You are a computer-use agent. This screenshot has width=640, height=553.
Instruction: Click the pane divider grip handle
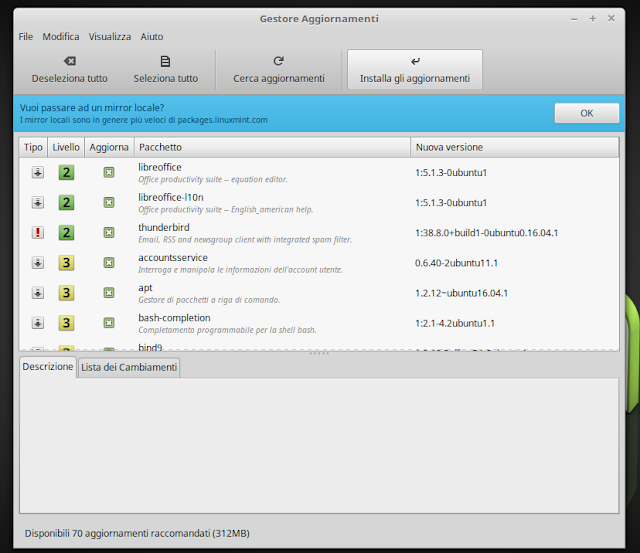pyautogui.click(x=319, y=353)
